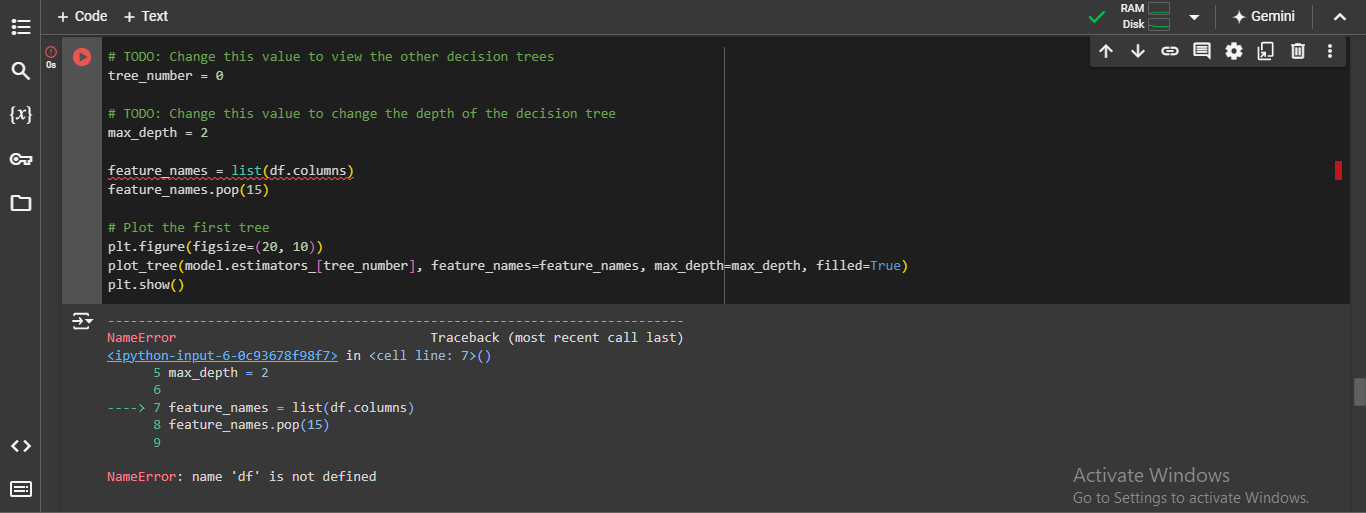Mirror cell in tab
The width and height of the screenshot is (1366, 513).
1266,51
